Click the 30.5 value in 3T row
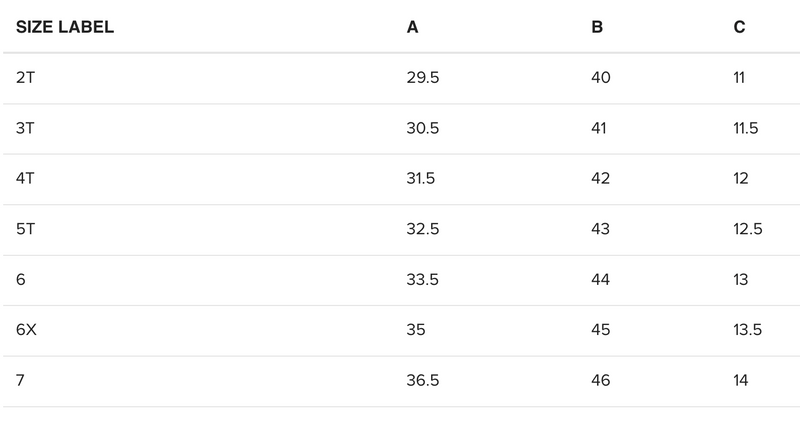The height and width of the screenshot is (421, 800). [423, 128]
